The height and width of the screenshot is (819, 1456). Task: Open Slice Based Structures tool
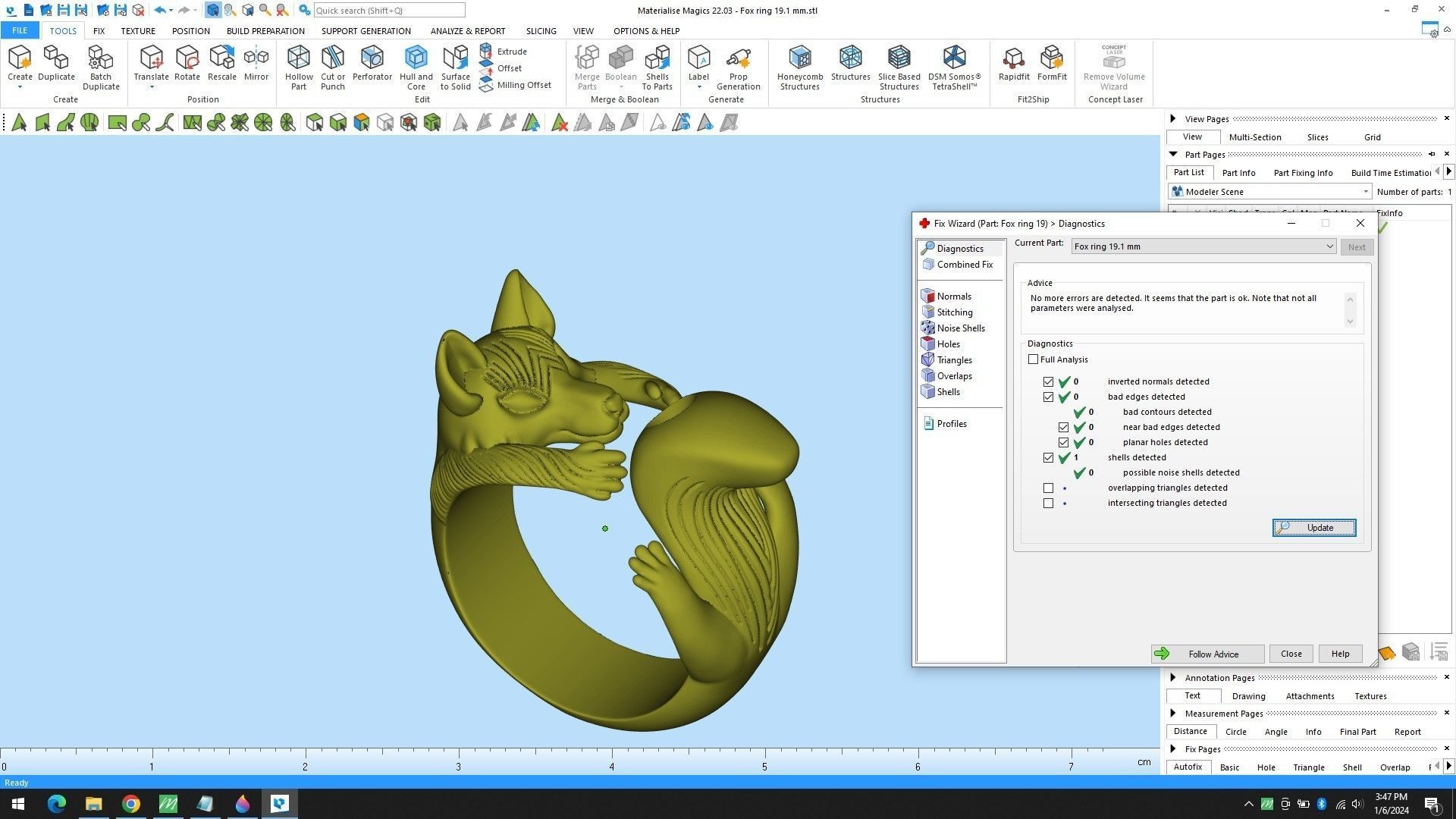(899, 67)
